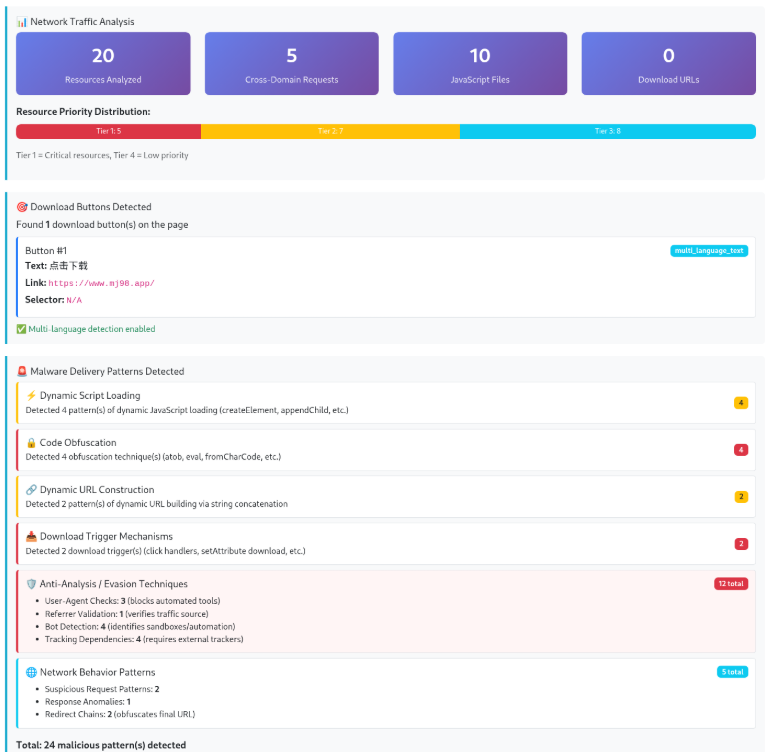This screenshot has height=752, width=766.
Task: Click the siren icon beside Malware Delivery Patterns
Action: (22, 371)
